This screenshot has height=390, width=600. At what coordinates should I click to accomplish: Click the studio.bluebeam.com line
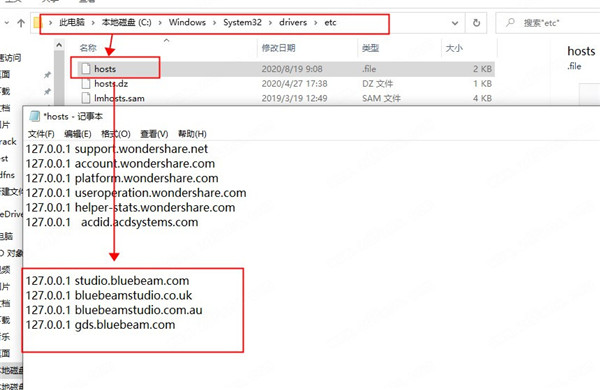pos(108,281)
